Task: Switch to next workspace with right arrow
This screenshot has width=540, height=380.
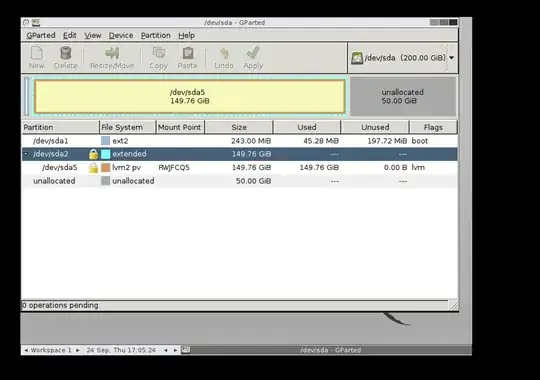Action: point(78,350)
